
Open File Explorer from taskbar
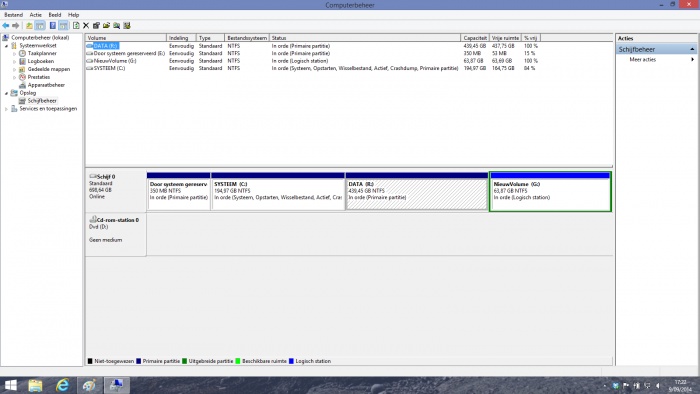click(x=35, y=386)
